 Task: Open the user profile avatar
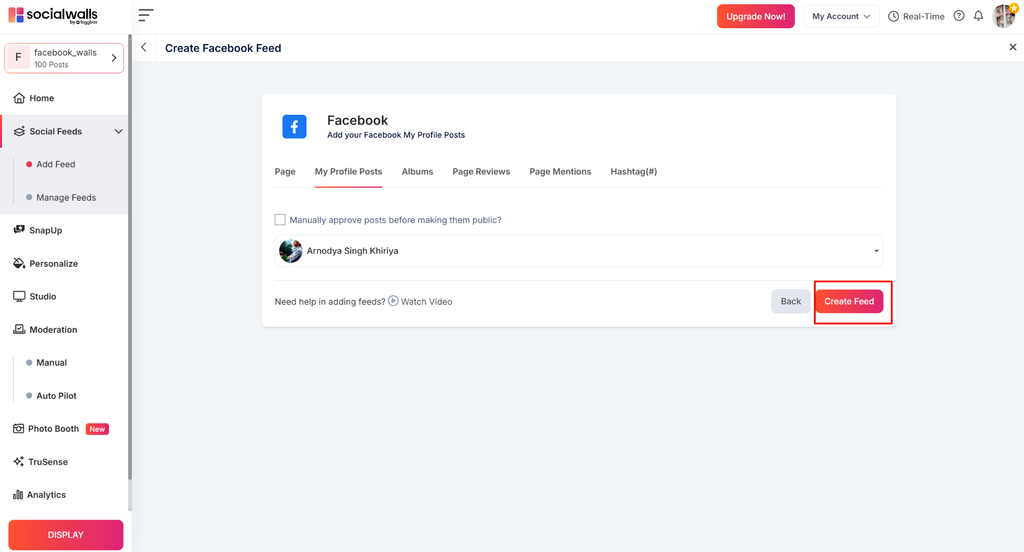pyautogui.click(x=1004, y=16)
